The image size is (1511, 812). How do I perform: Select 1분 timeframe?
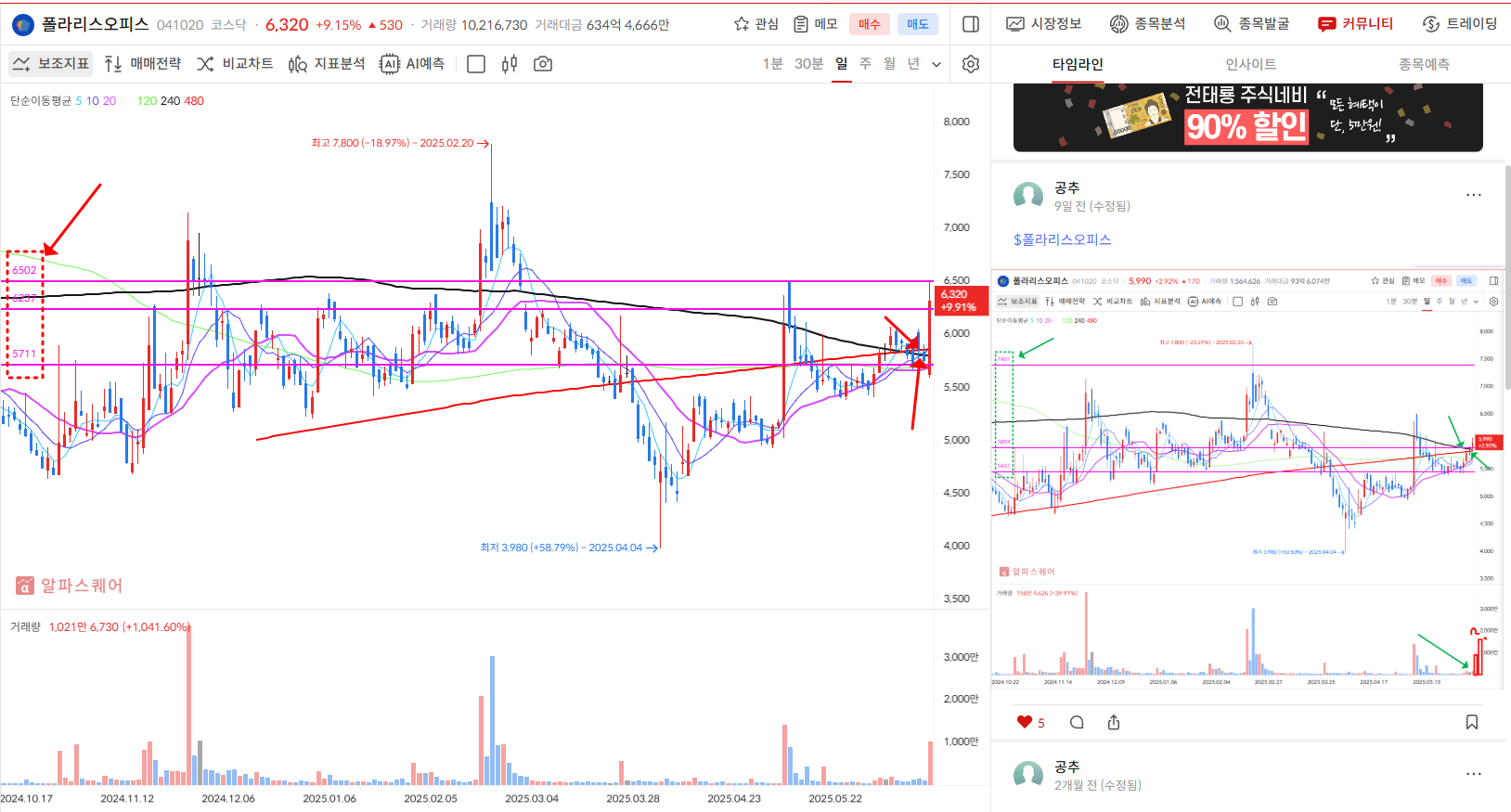pyautogui.click(x=773, y=64)
